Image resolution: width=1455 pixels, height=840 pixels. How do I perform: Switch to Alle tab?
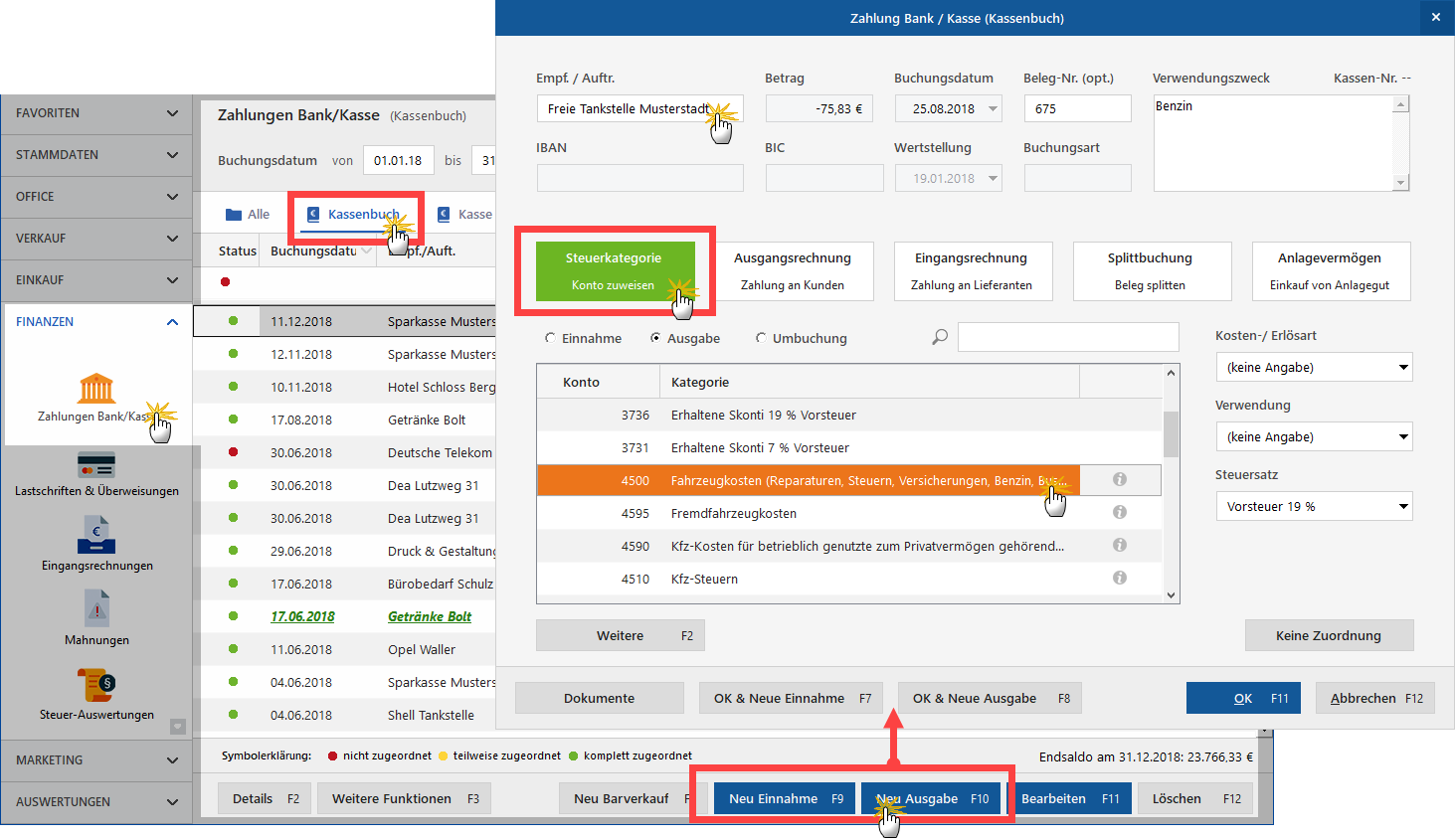pos(248,215)
